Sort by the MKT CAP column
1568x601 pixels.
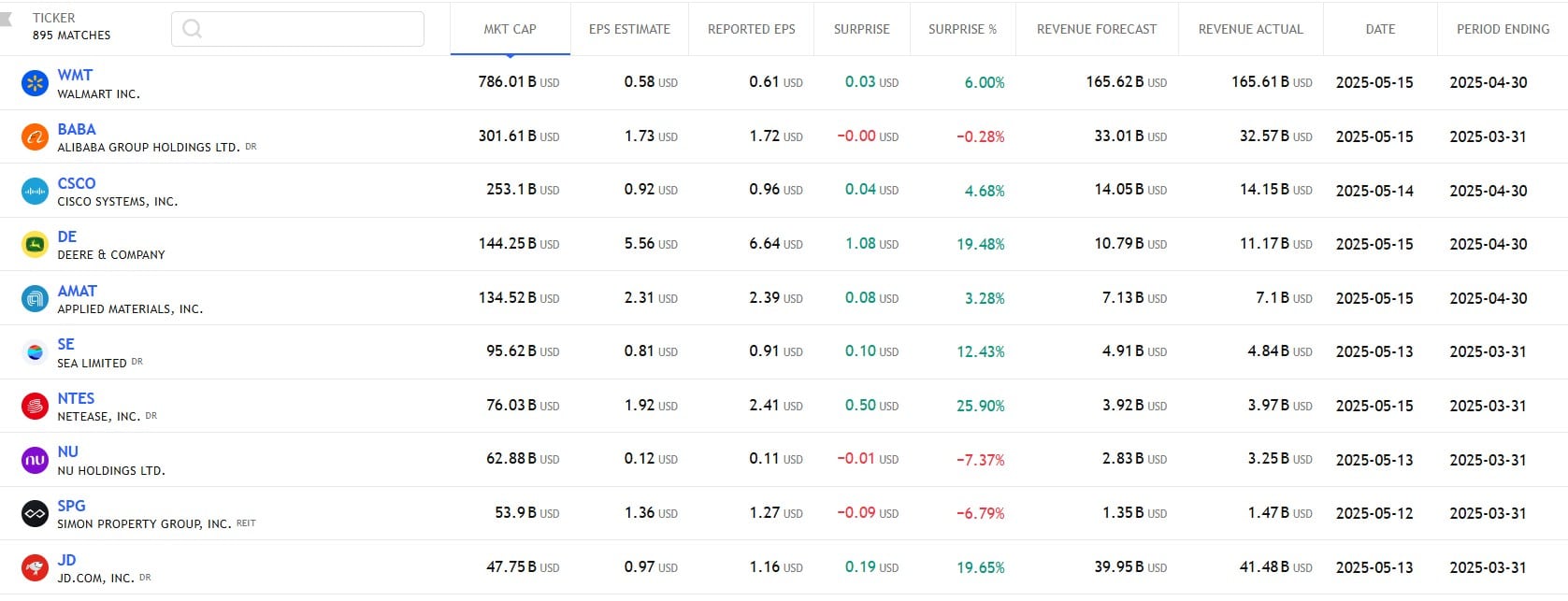coord(510,29)
